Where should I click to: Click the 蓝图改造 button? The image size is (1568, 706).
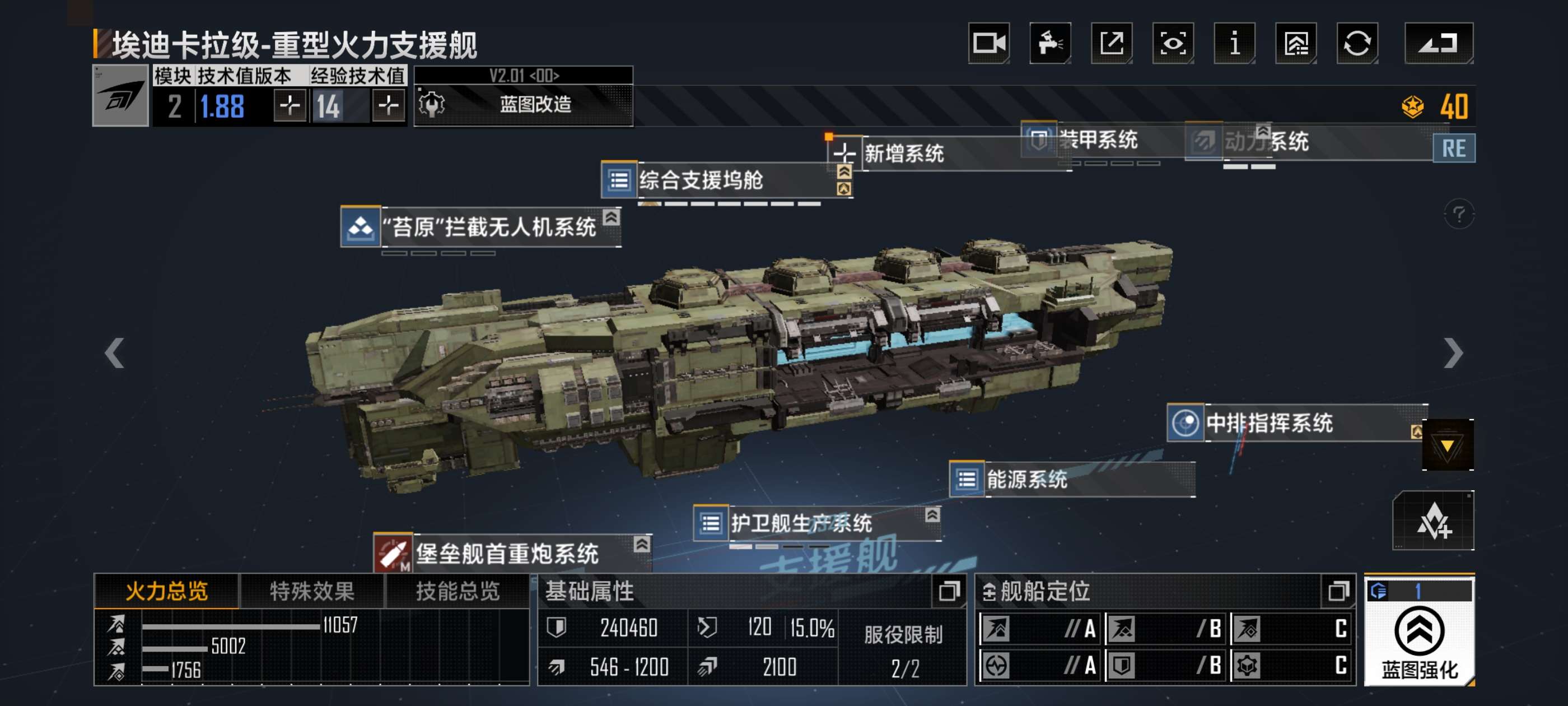pos(524,104)
